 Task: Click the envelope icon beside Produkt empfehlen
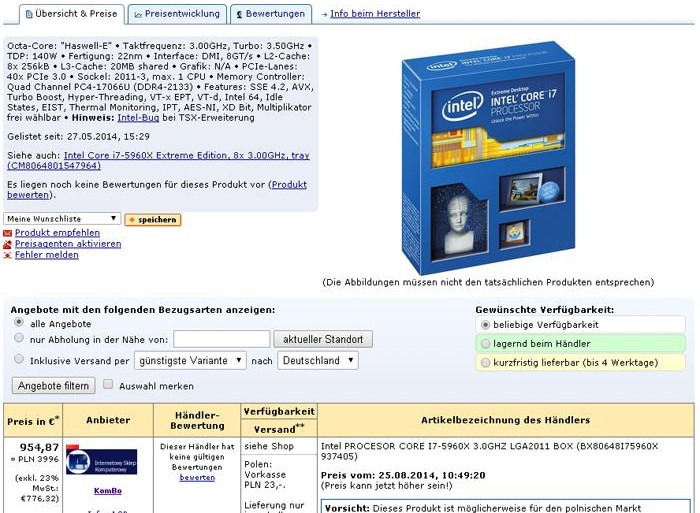[8, 233]
